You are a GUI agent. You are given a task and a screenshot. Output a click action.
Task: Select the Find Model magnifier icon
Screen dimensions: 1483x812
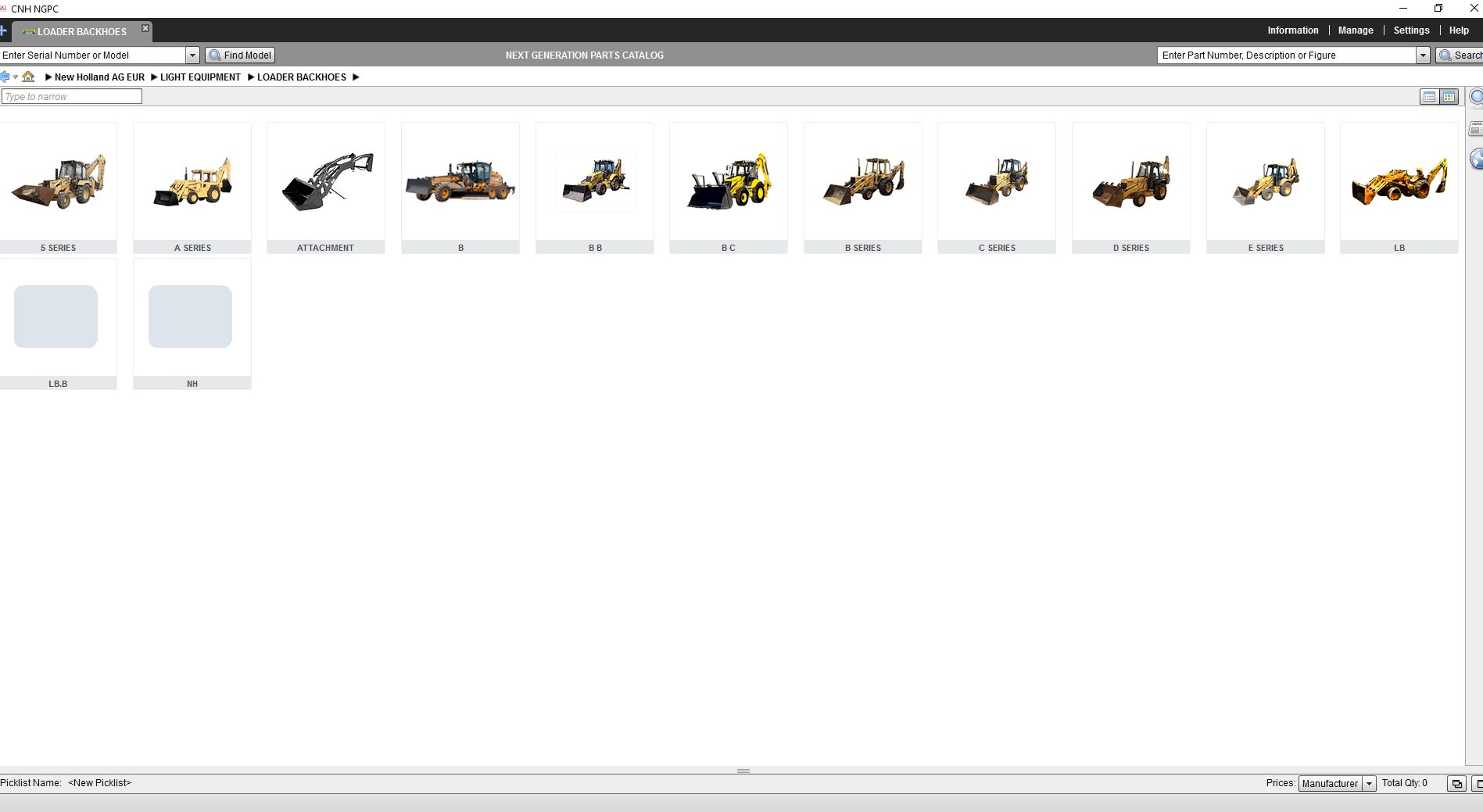215,55
